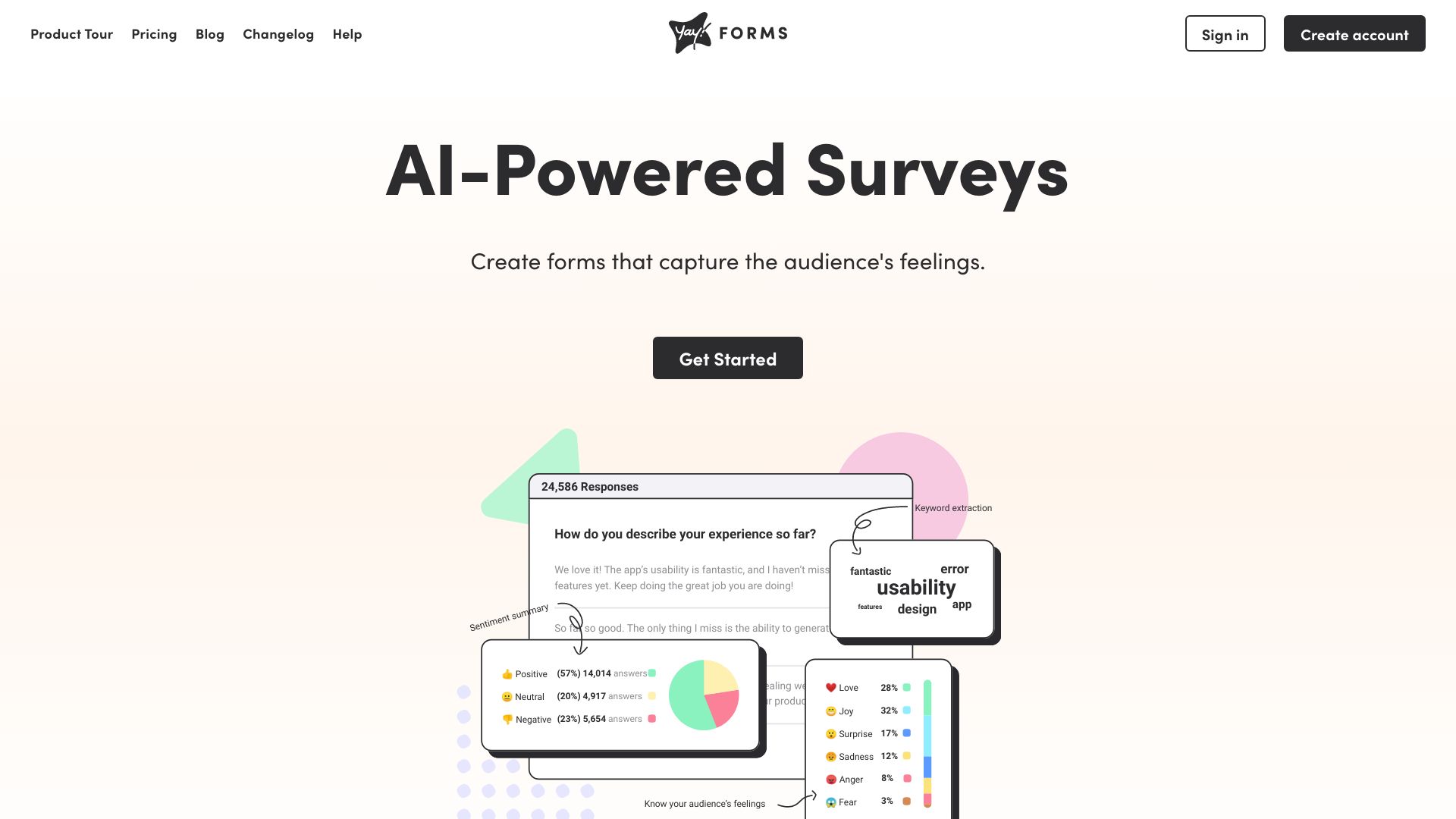Expand the Changelog section dropdown

click(278, 33)
